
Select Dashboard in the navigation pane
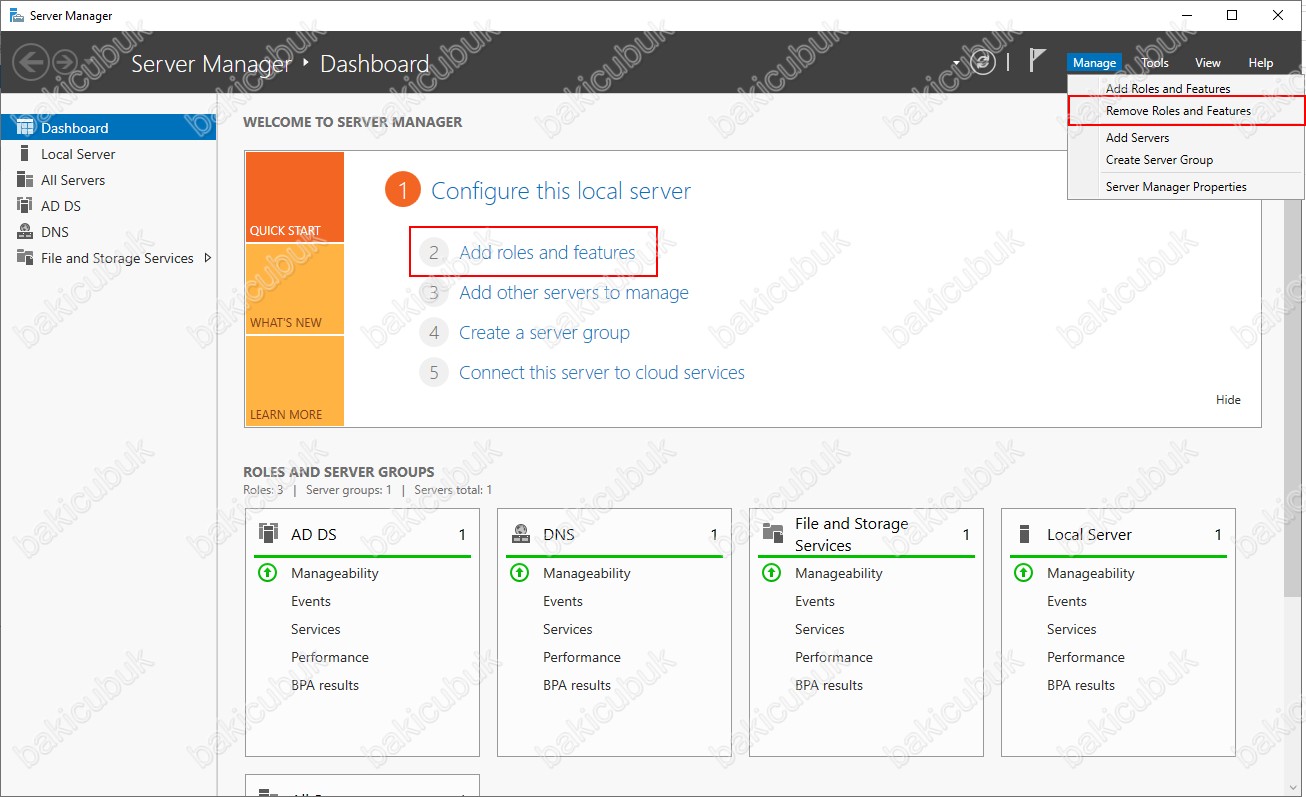pyautogui.click(x=108, y=128)
